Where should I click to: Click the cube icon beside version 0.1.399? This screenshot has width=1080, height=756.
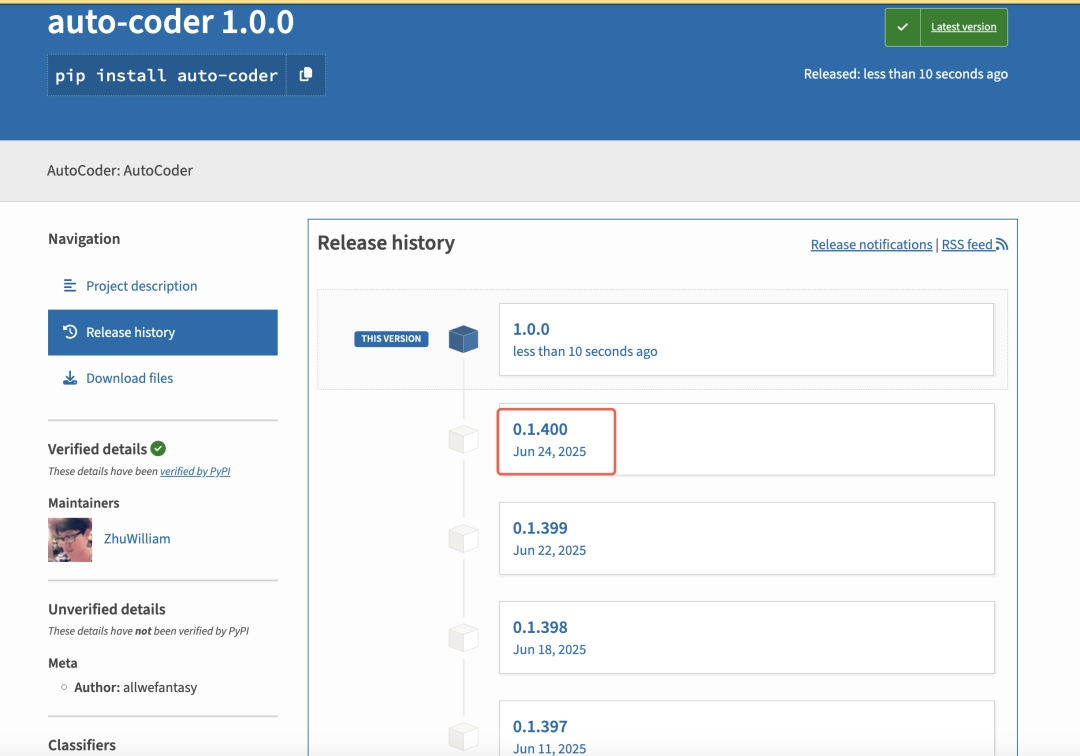pyautogui.click(x=464, y=538)
